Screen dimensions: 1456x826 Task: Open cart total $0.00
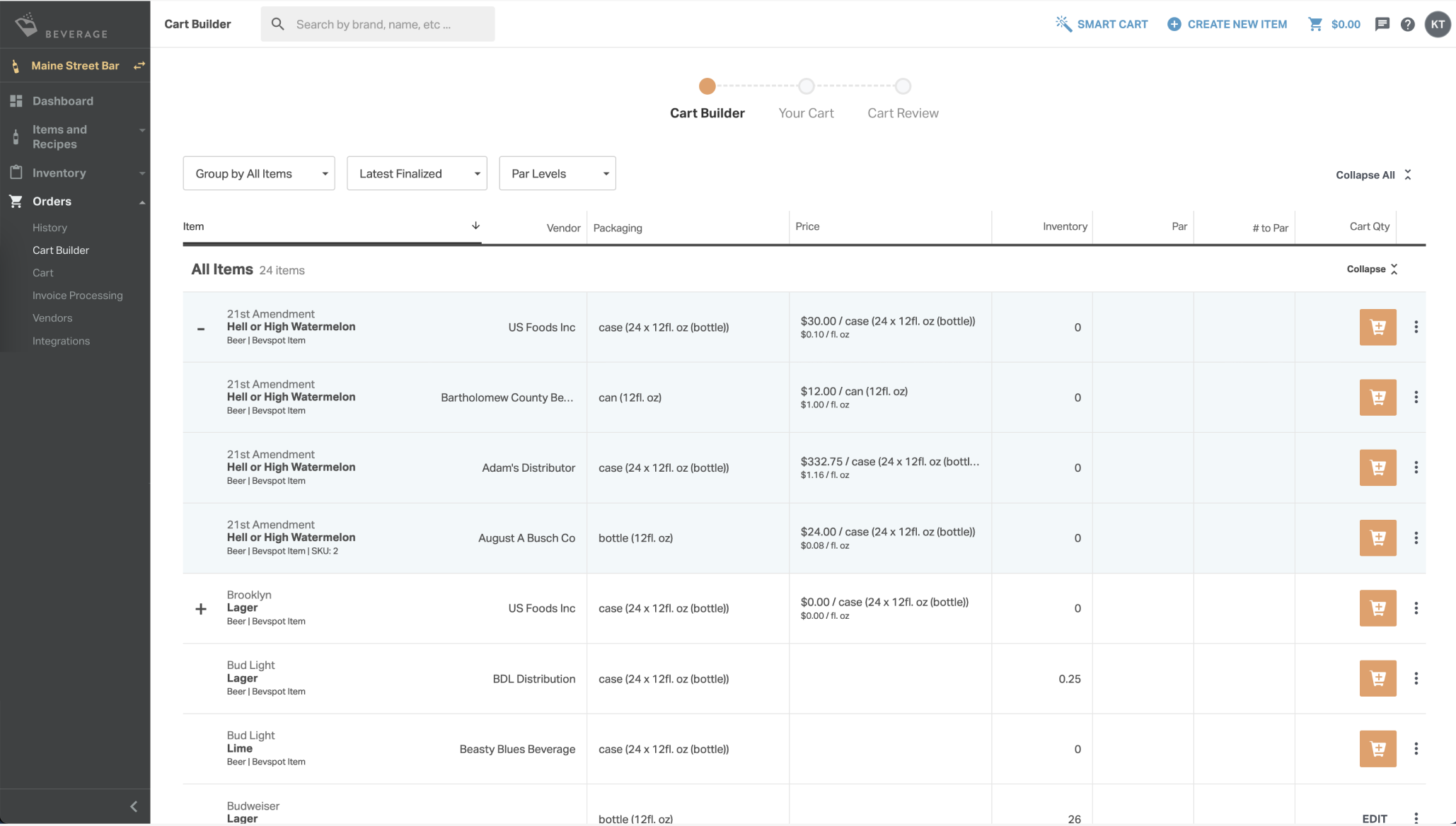1334,24
